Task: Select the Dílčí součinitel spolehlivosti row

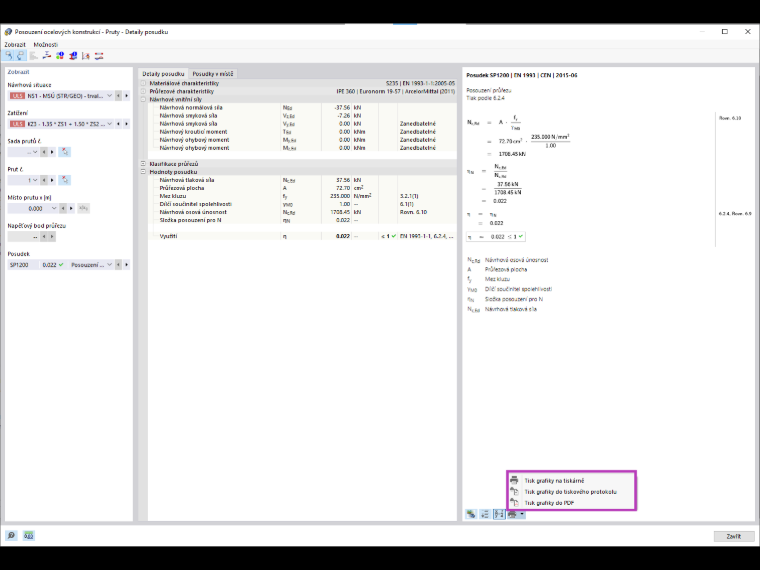Action: click(x=302, y=204)
